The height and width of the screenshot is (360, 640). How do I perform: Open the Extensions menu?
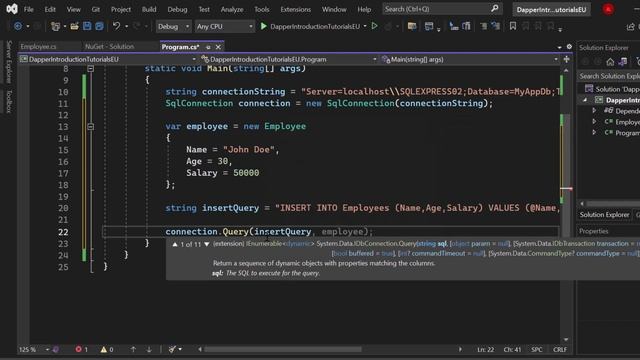(296, 9)
